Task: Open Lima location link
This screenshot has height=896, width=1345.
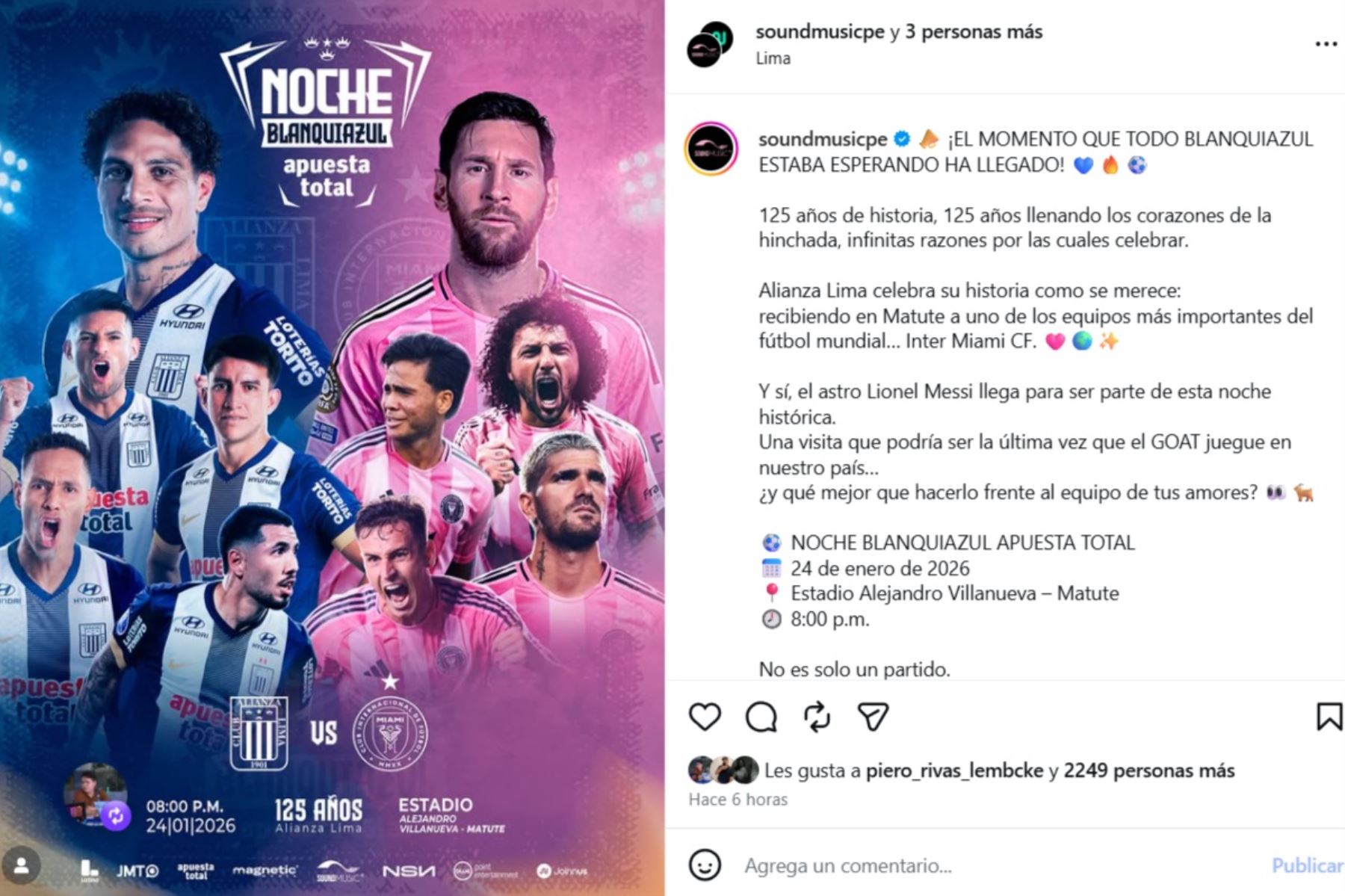Action: 773,58
